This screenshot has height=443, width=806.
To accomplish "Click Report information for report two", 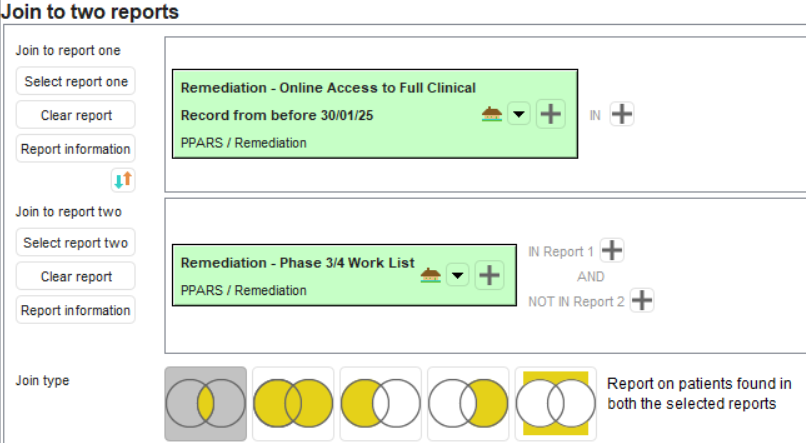I will pos(76,310).
